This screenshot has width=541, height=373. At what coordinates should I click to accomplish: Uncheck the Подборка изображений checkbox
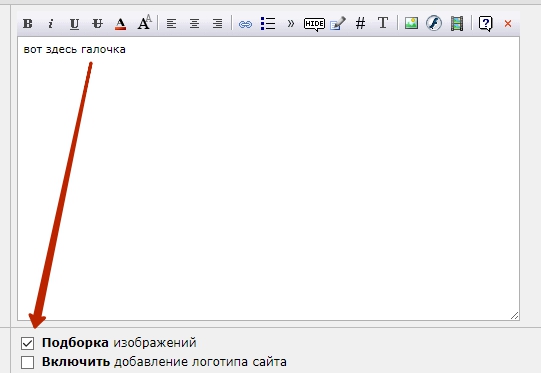click(x=27, y=343)
